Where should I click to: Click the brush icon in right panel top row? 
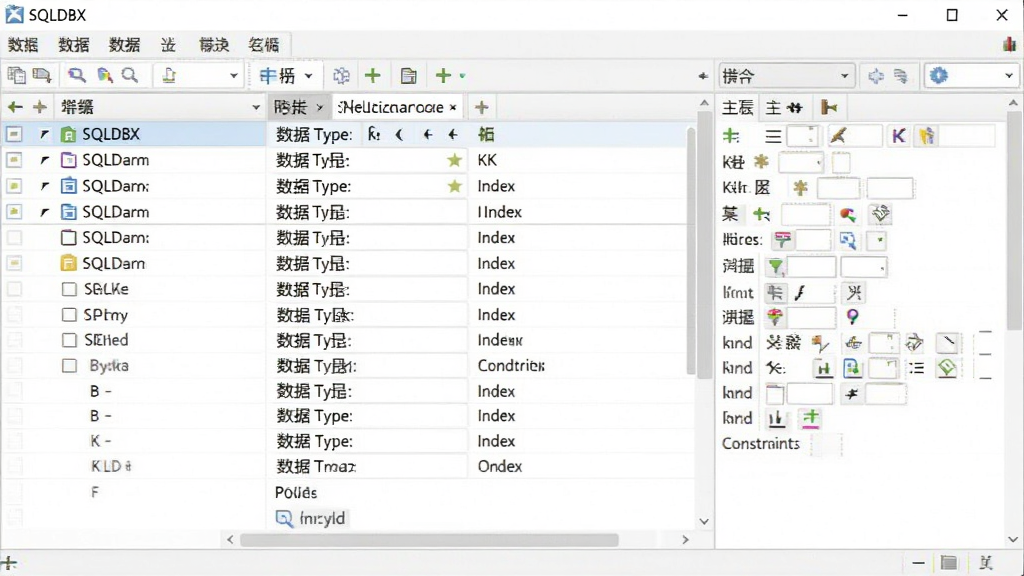839,136
